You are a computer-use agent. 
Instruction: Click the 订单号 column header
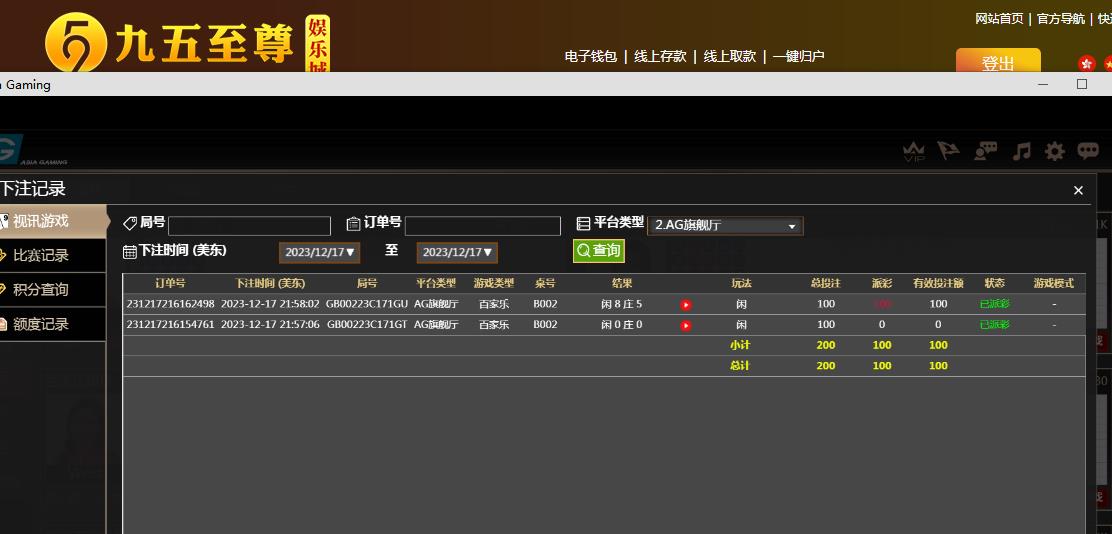(x=170, y=283)
